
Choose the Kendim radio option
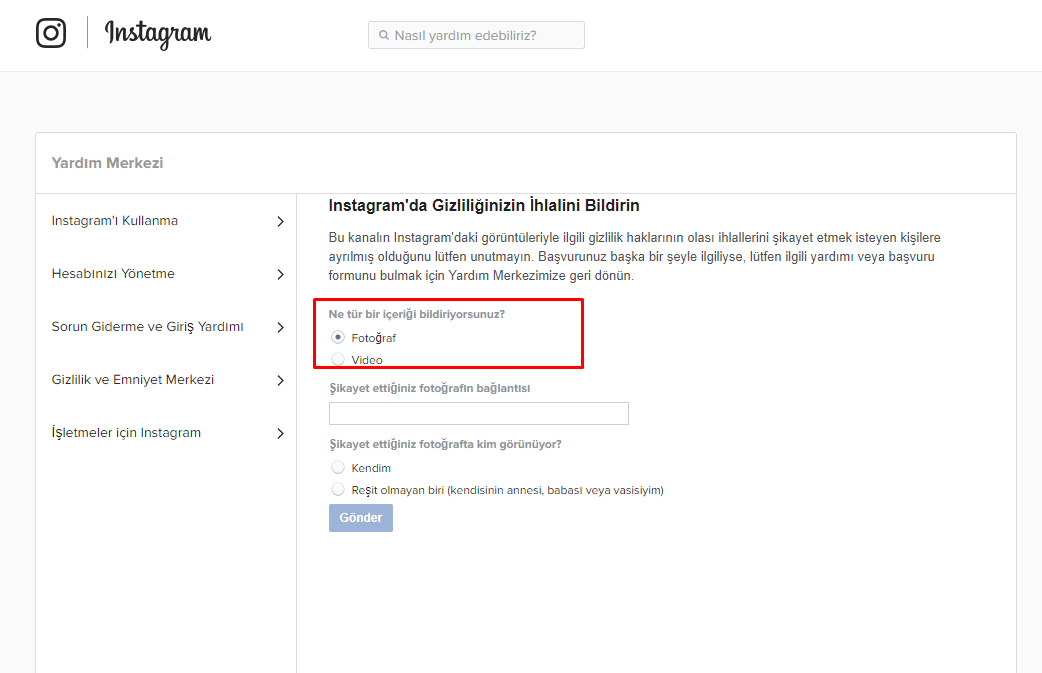(x=338, y=468)
